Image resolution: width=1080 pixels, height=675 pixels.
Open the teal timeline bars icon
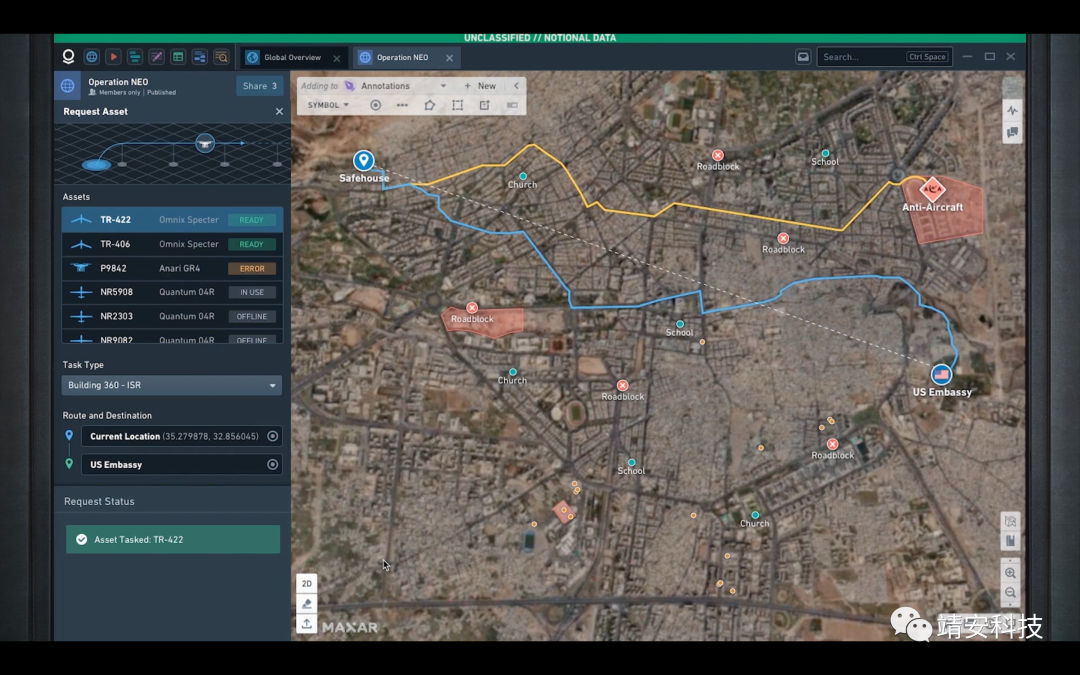pyautogui.click(x=135, y=57)
